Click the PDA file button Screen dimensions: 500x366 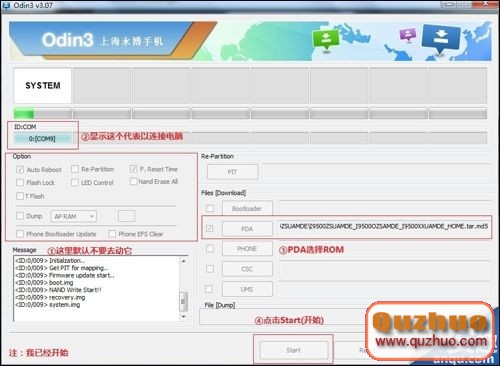pyautogui.click(x=247, y=229)
